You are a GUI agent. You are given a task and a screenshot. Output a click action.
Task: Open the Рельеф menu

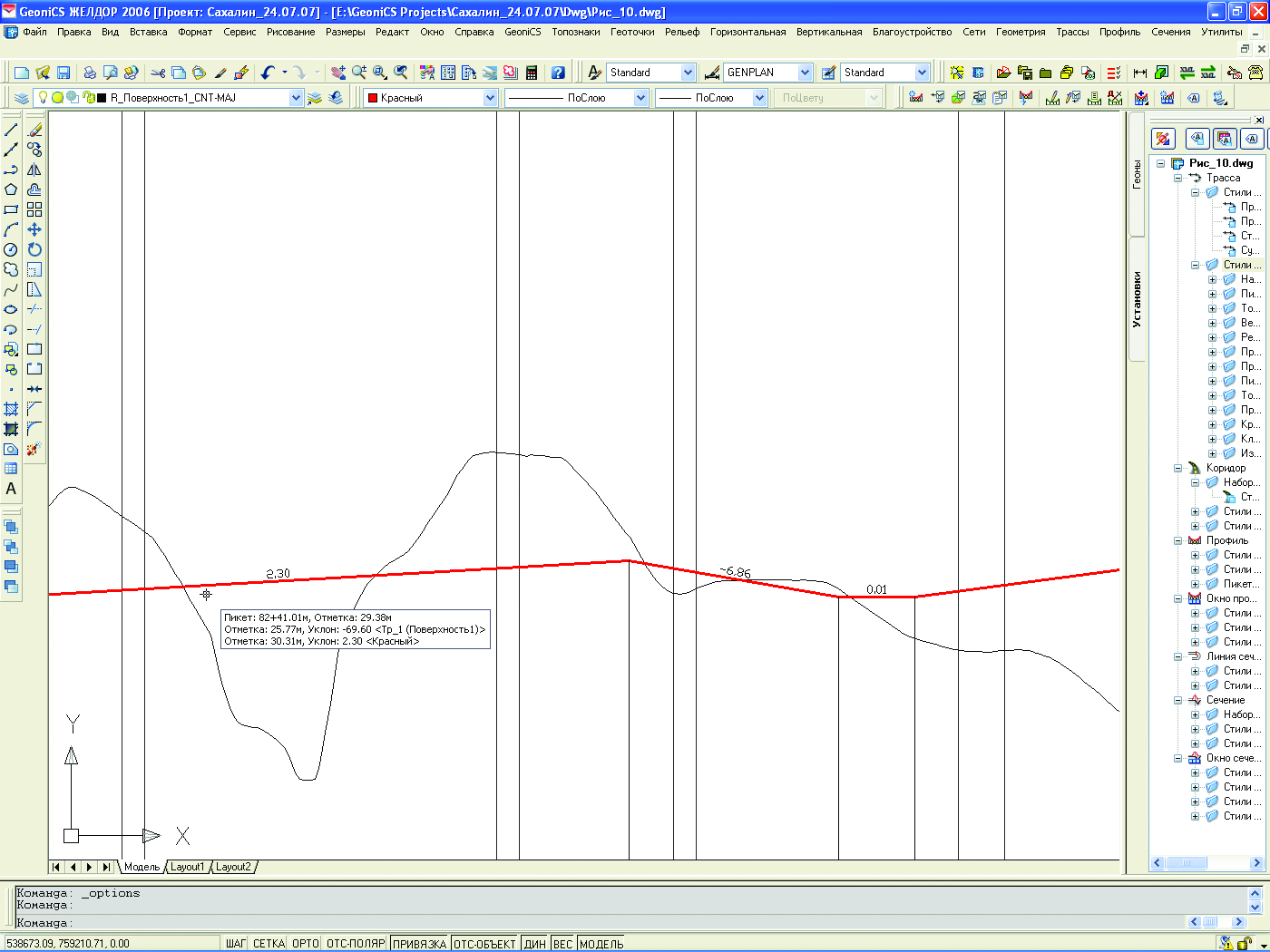click(x=681, y=32)
